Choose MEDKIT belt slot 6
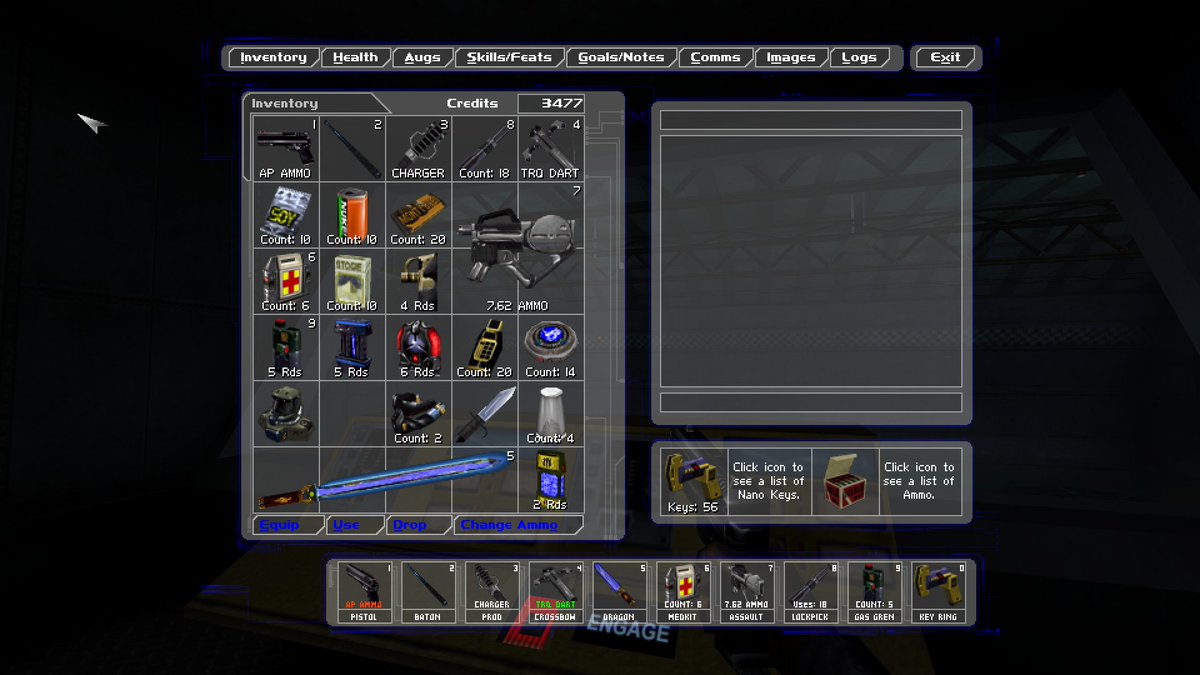 click(682, 592)
